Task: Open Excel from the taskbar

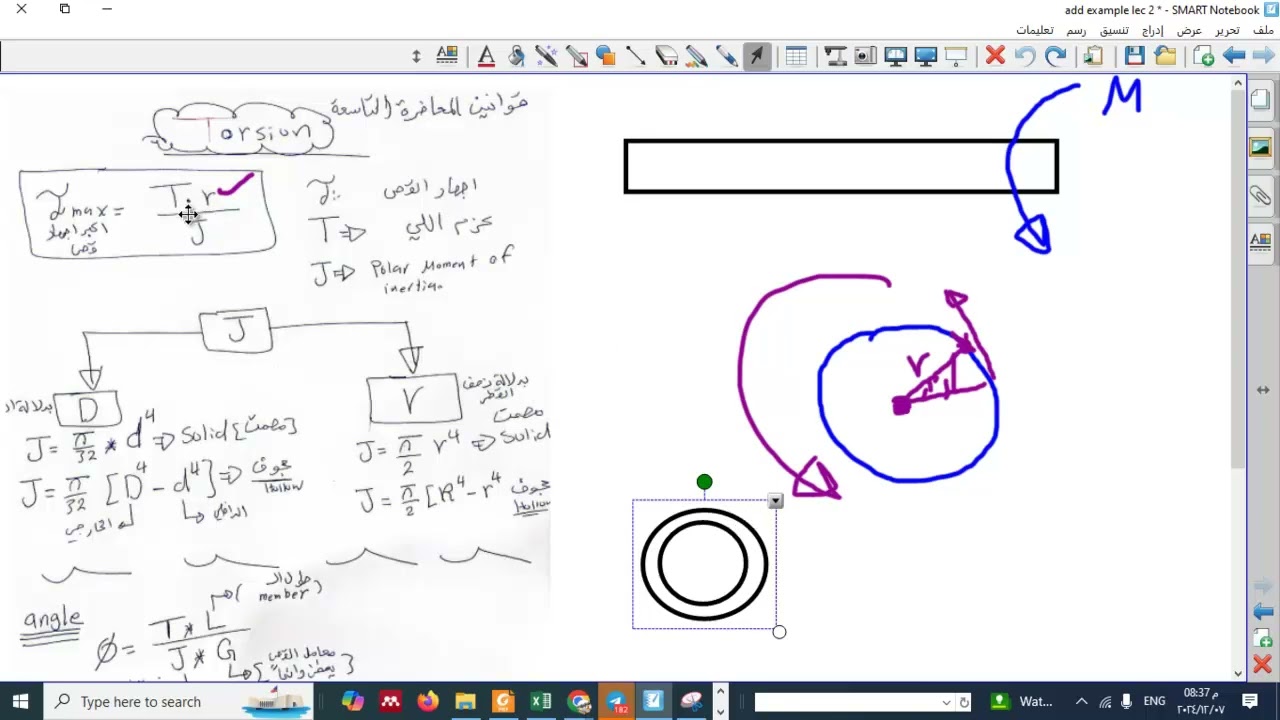Action: coord(541,701)
